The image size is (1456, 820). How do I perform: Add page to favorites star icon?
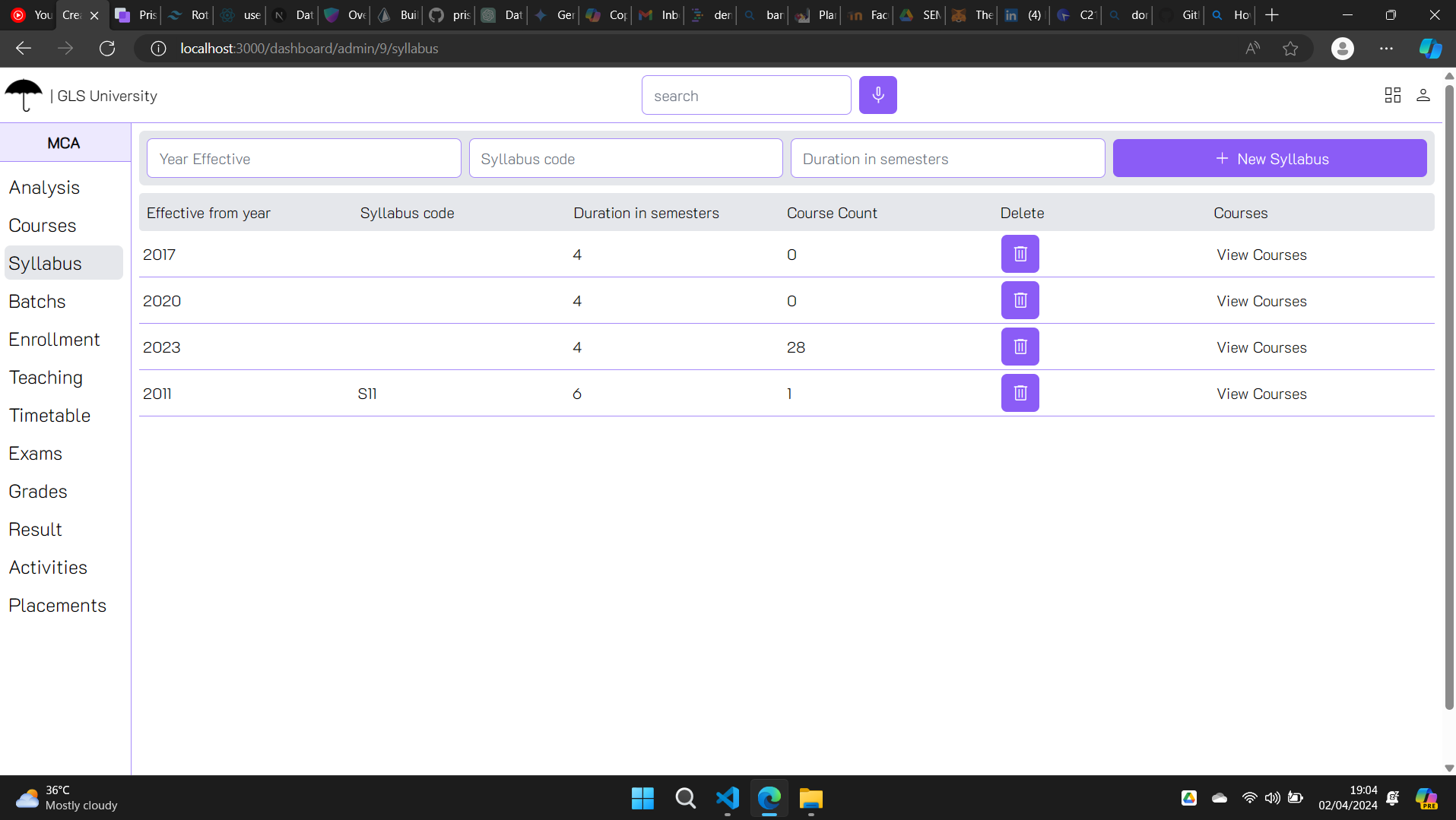[x=1290, y=49]
